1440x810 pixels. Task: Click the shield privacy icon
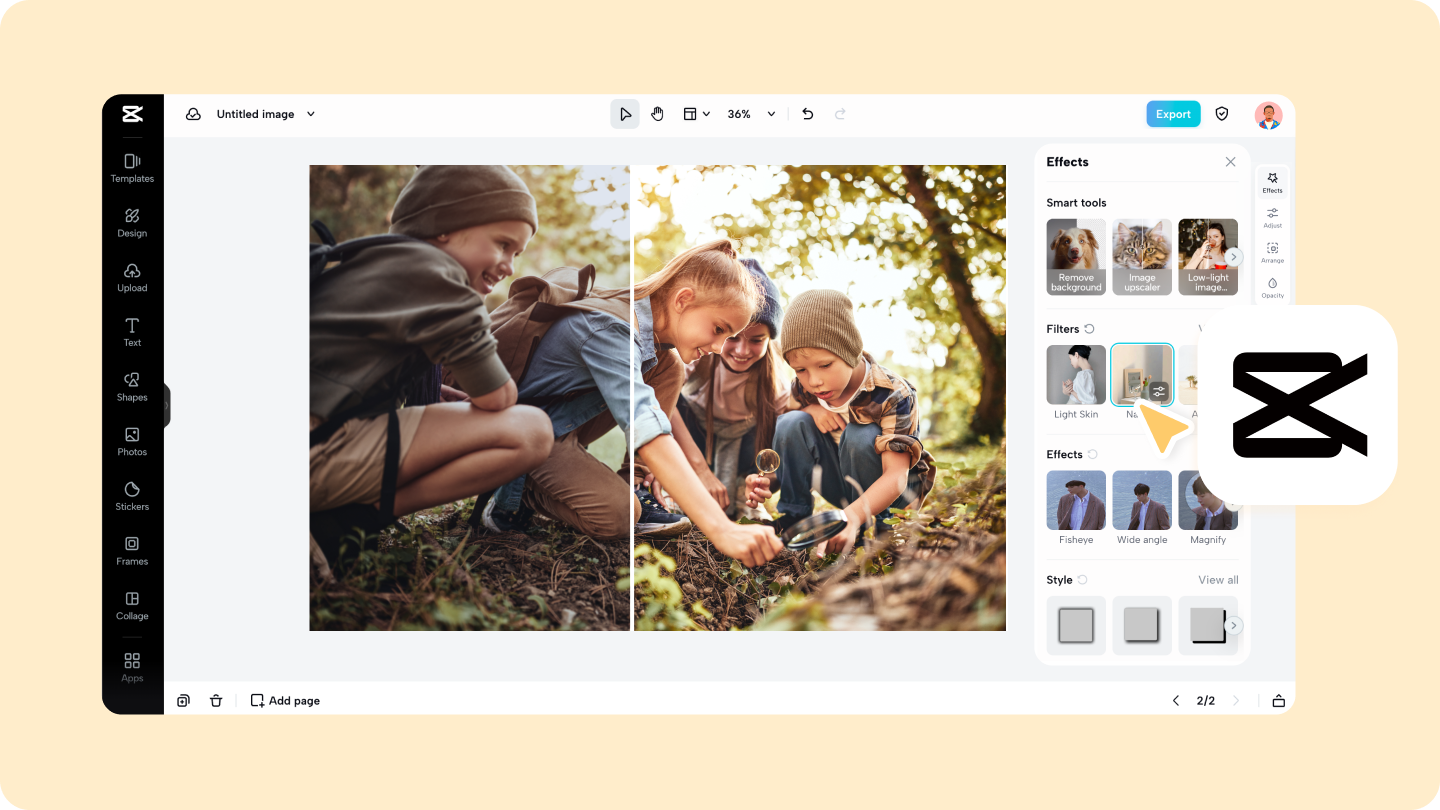click(1222, 114)
